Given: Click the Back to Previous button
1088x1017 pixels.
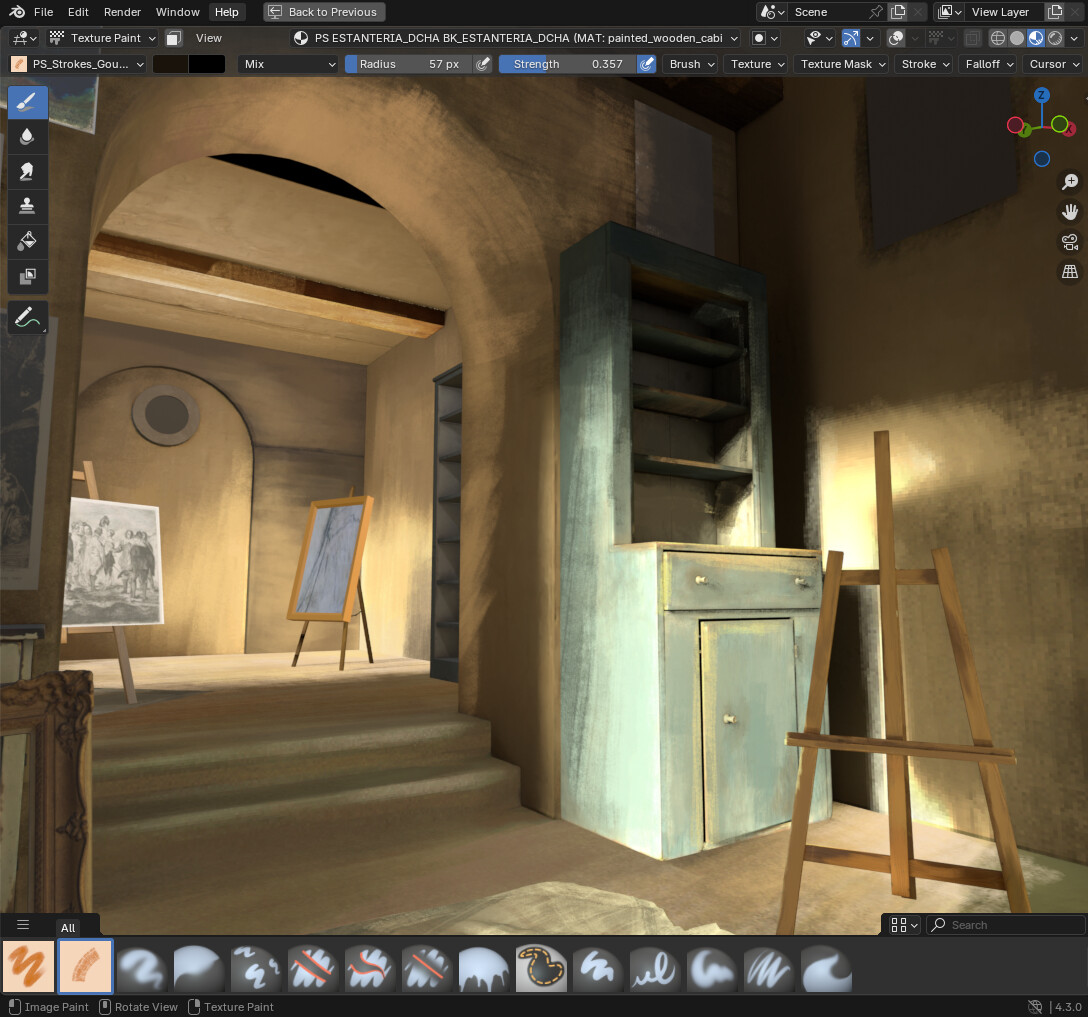Looking at the screenshot, I should [323, 11].
